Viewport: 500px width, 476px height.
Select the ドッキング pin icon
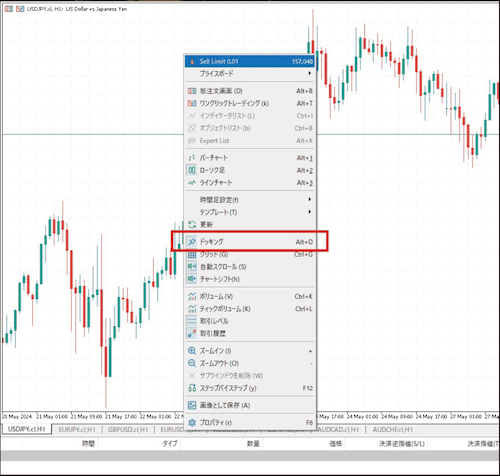point(192,242)
